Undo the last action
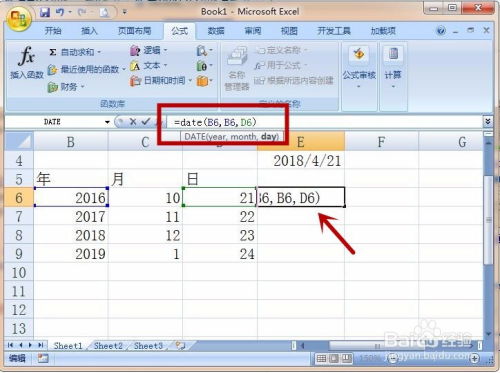 (60, 13)
